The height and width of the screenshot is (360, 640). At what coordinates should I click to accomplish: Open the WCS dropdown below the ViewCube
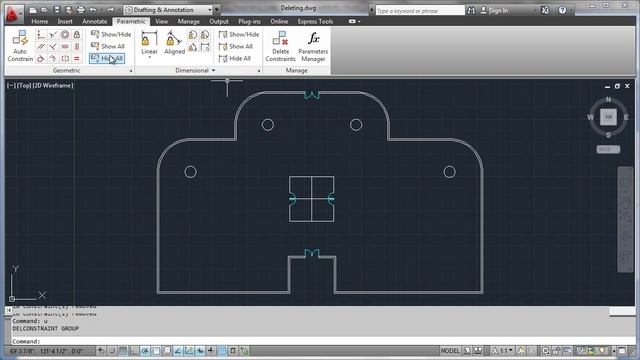pyautogui.click(x=608, y=149)
